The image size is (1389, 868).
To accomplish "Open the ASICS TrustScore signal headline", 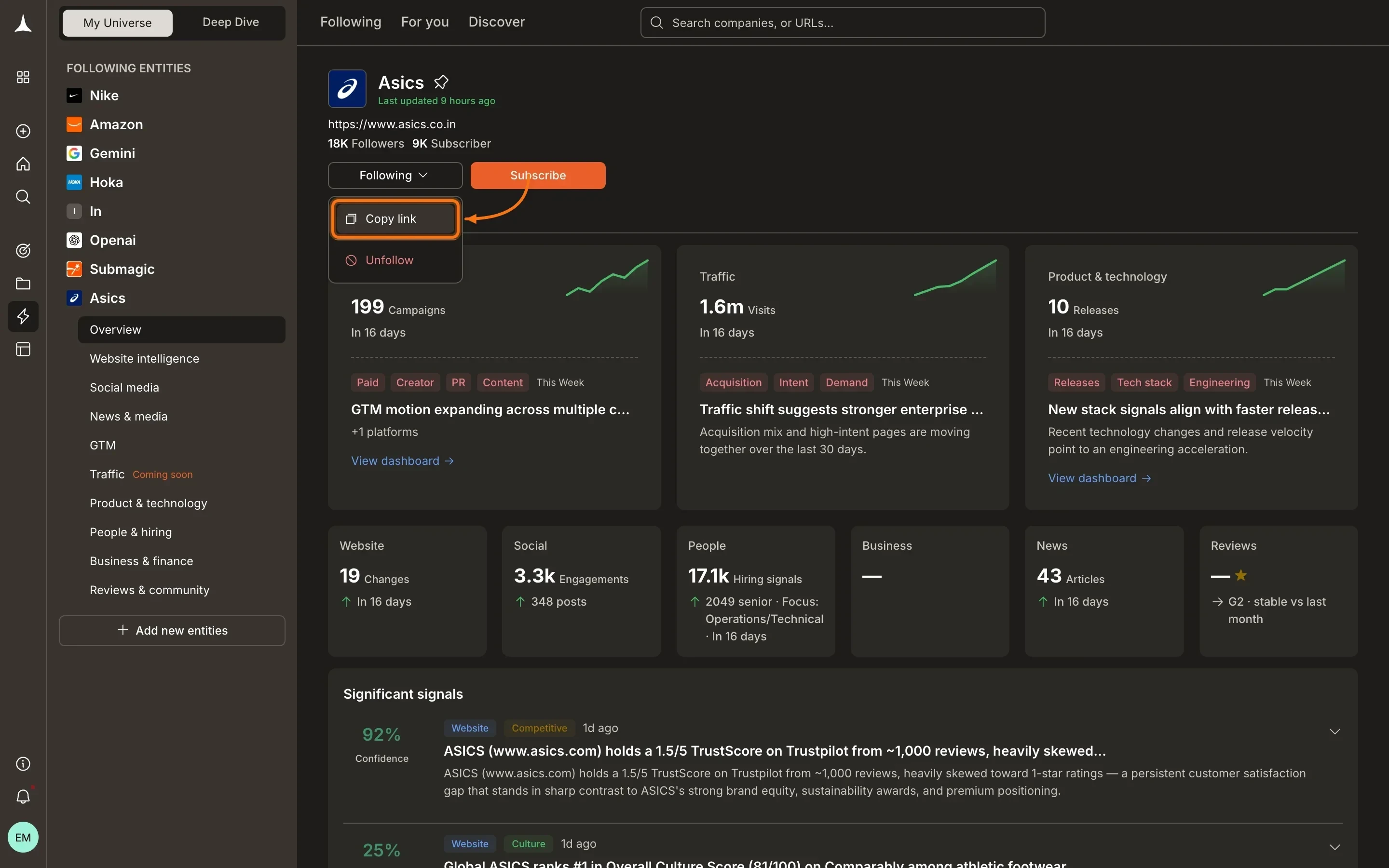I will pos(775,751).
